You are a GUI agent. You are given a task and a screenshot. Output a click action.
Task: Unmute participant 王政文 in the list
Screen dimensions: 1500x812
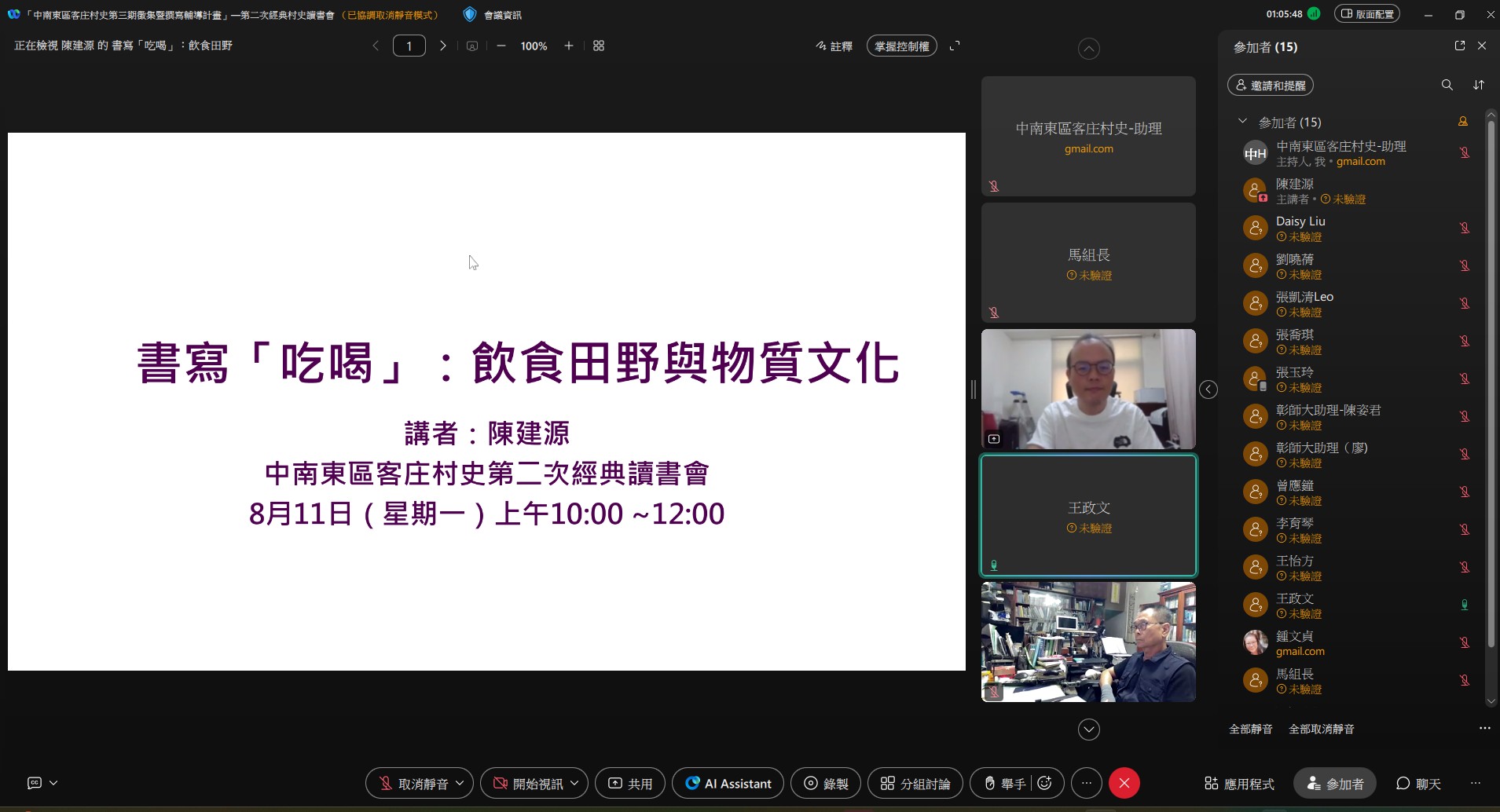click(x=1465, y=605)
